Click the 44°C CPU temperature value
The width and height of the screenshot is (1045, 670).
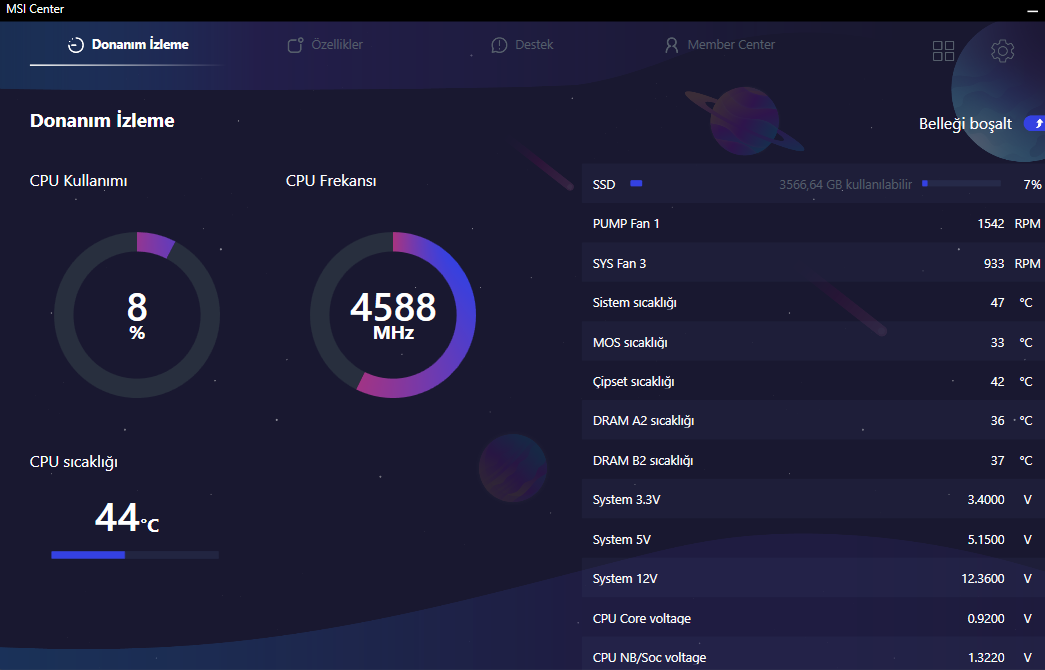tap(127, 517)
